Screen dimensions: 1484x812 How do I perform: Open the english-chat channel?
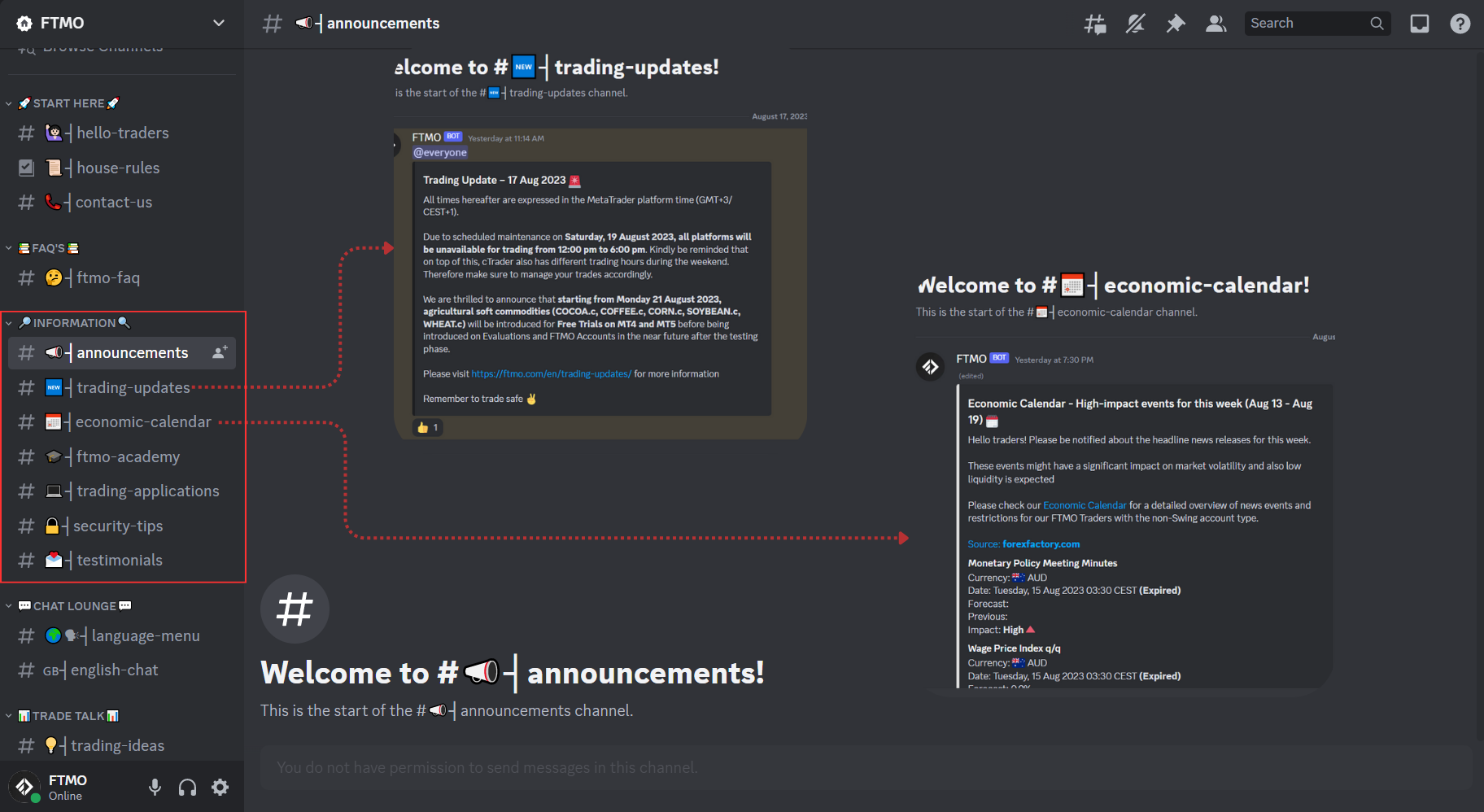tap(122, 670)
